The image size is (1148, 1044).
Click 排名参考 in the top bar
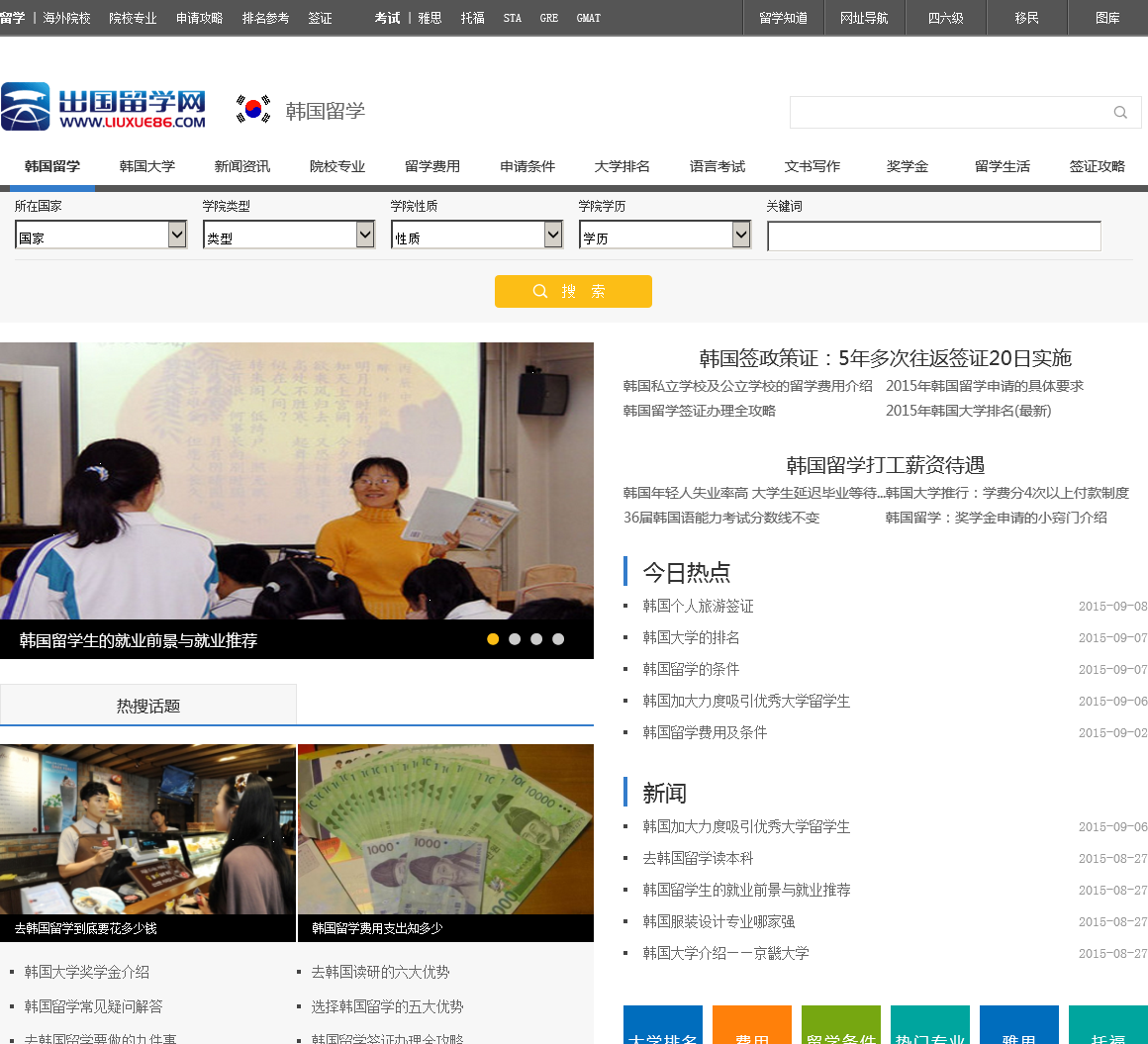pyautogui.click(x=266, y=18)
